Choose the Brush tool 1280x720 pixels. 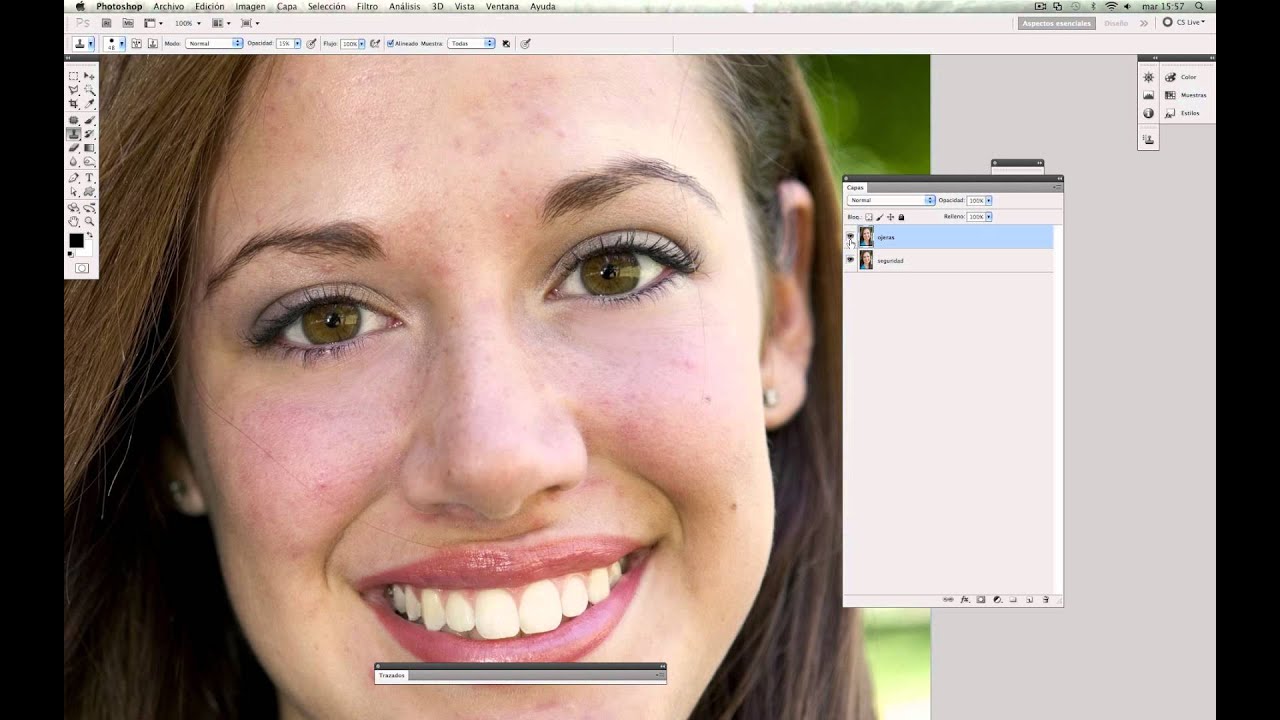(x=90, y=120)
